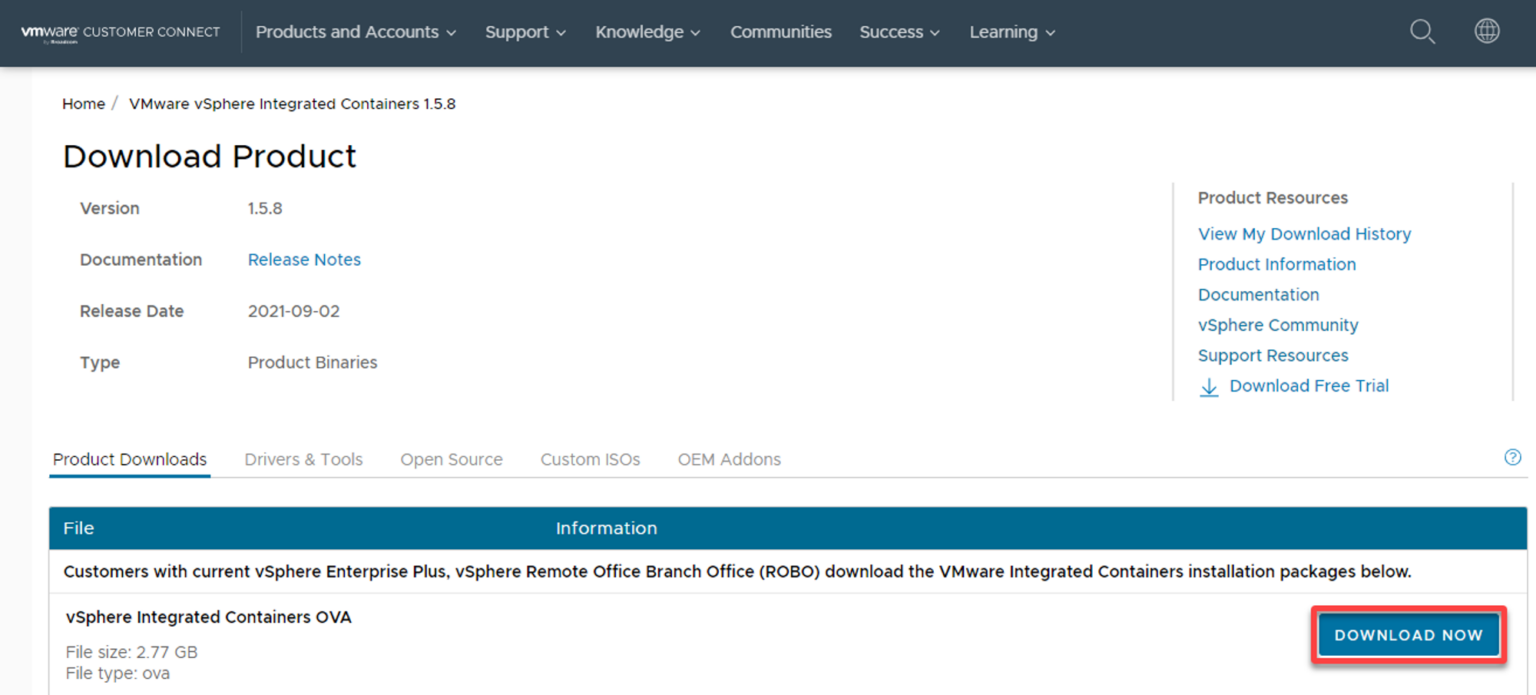
Task: Open the search magnifier icon
Action: pyautogui.click(x=1422, y=31)
